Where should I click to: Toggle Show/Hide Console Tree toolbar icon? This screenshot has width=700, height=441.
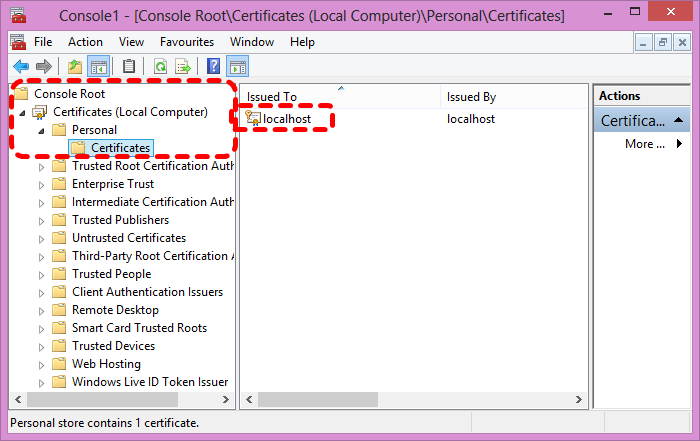click(99, 67)
